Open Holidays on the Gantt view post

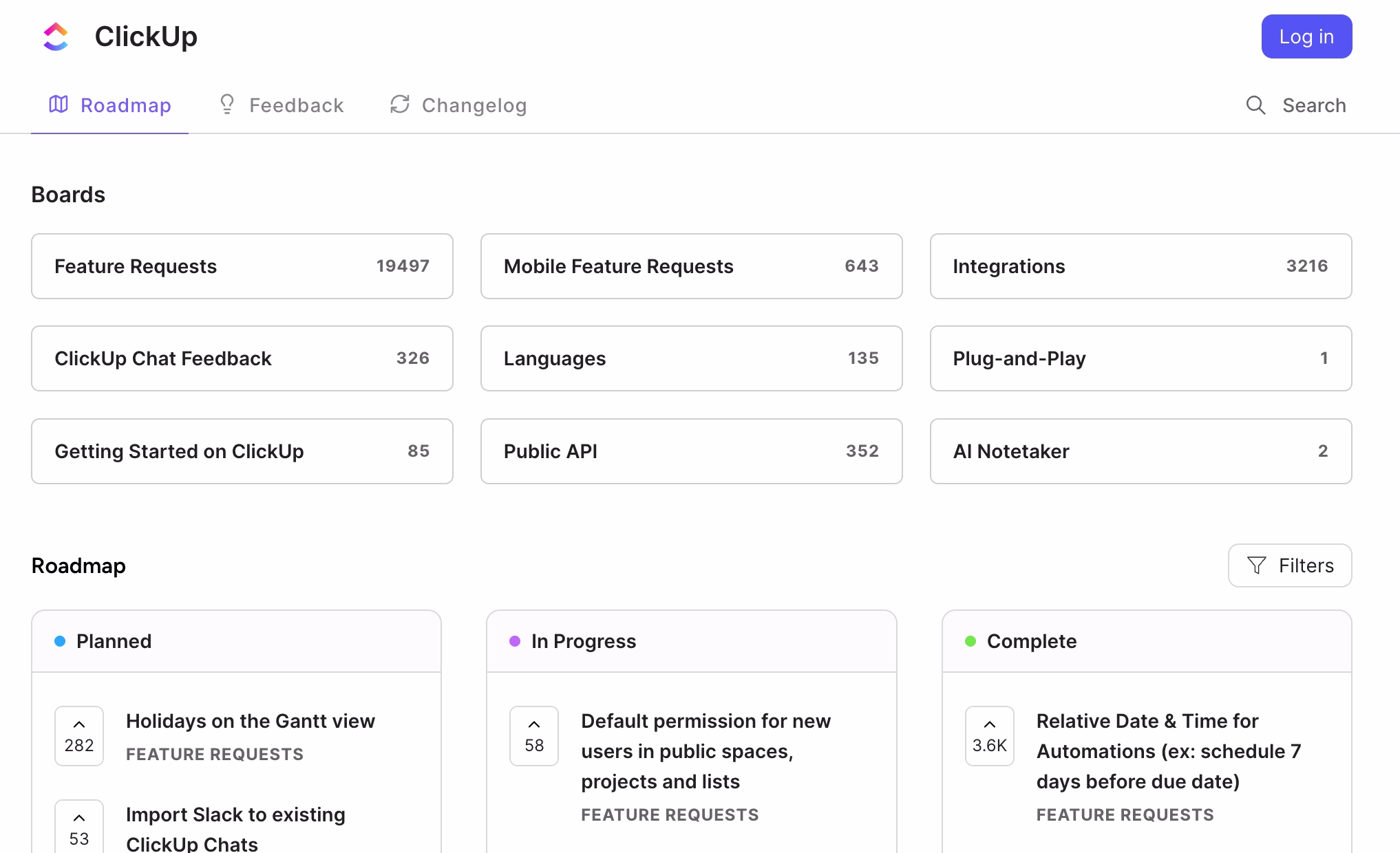pos(250,721)
